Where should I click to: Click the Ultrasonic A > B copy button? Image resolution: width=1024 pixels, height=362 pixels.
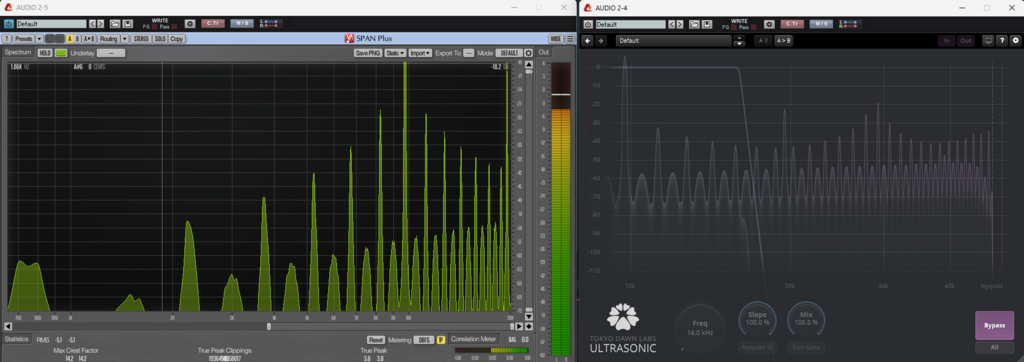[784, 41]
